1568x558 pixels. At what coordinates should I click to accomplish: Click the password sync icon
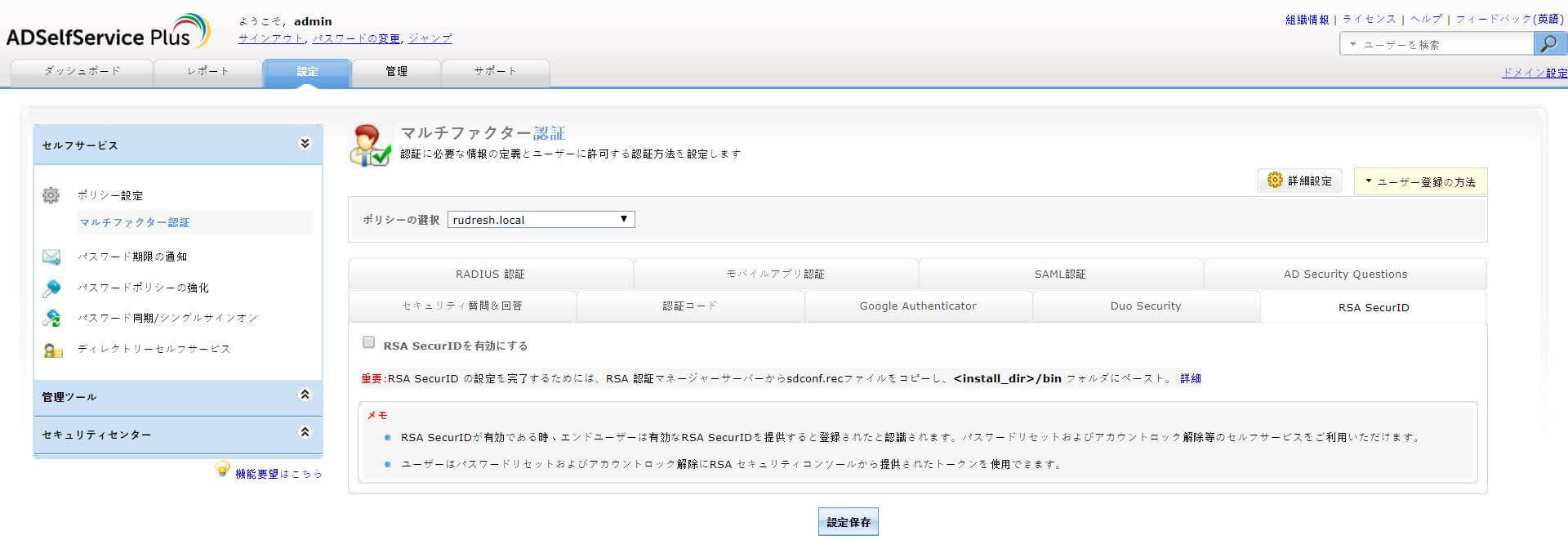pyautogui.click(x=51, y=318)
